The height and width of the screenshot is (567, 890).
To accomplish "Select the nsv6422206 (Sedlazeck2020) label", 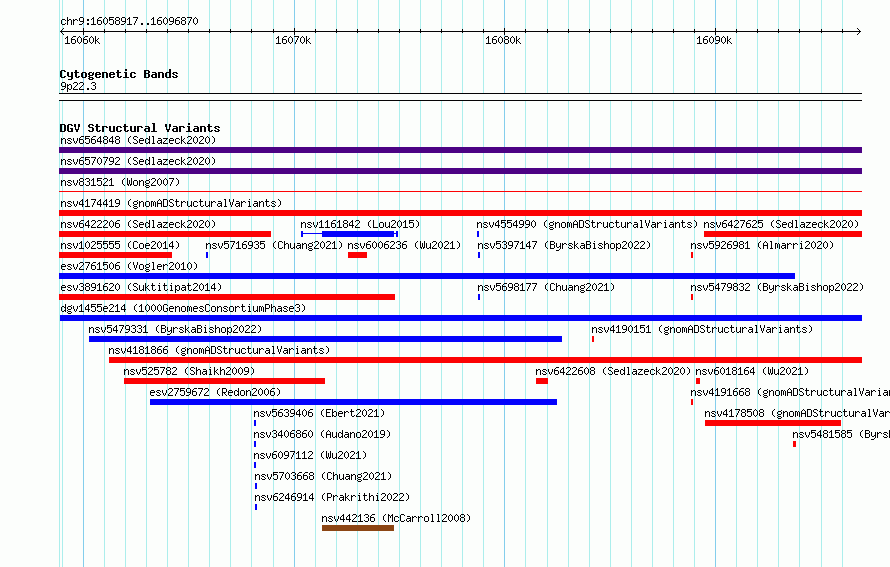I will click(138, 224).
